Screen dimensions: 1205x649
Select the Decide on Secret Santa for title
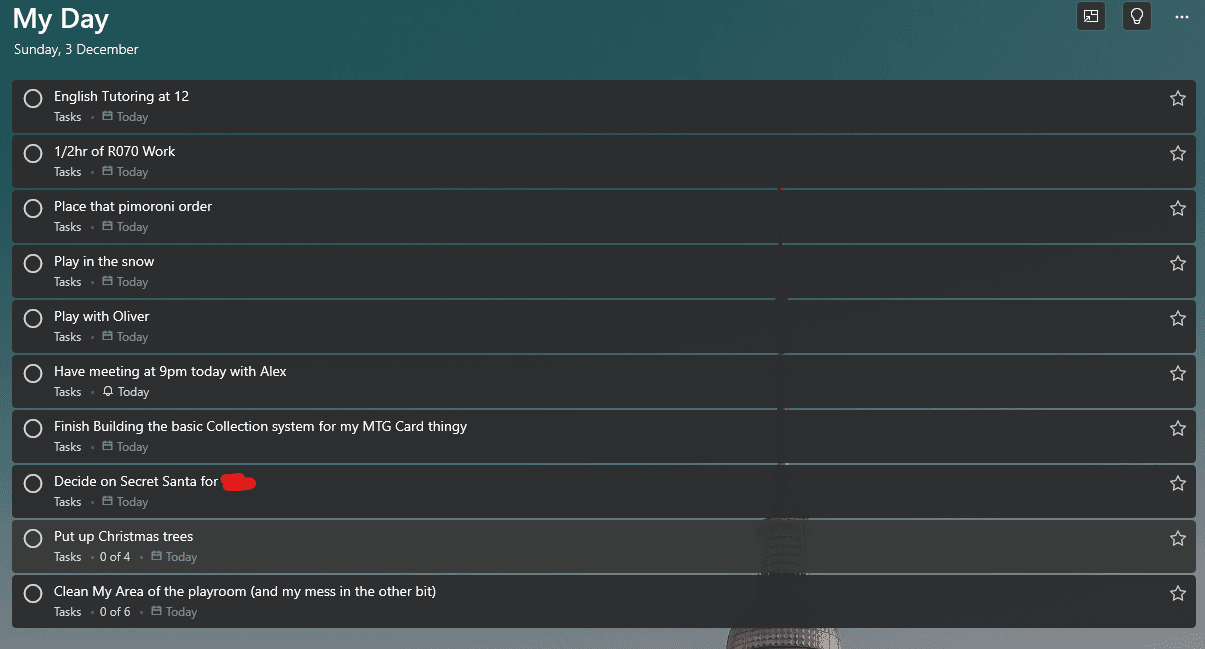tap(136, 481)
